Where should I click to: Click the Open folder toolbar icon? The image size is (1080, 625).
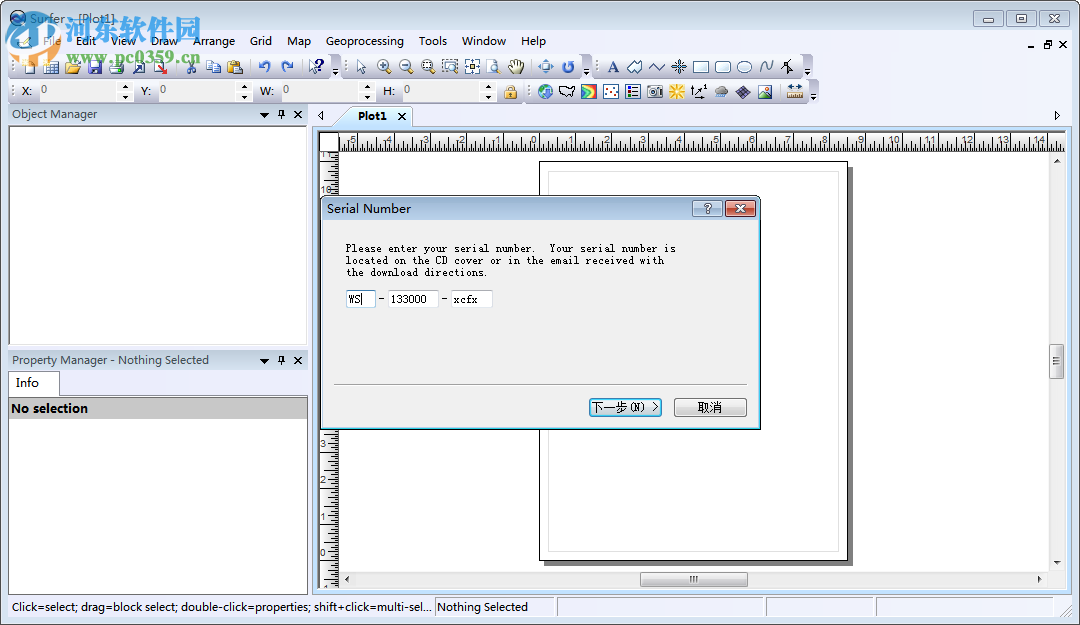pyautogui.click(x=73, y=67)
